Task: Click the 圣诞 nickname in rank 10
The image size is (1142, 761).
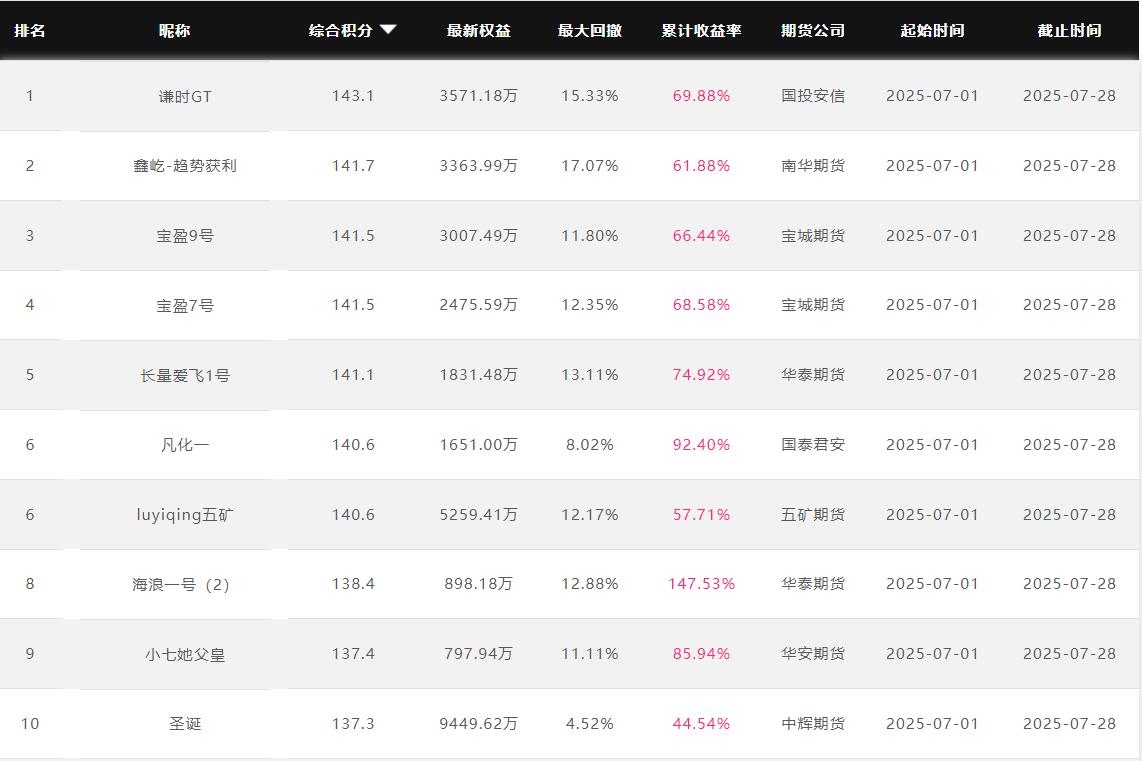Action: (185, 724)
